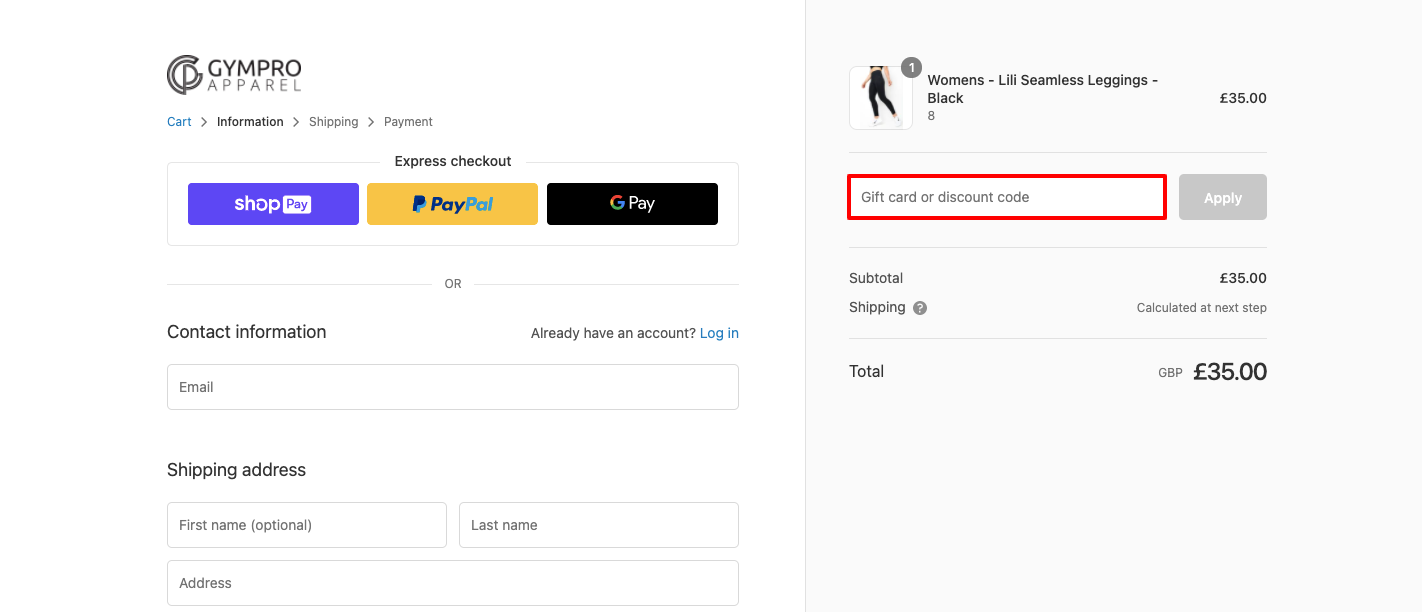The width and height of the screenshot is (1422, 612).
Task: Focus the gift card or discount code field
Action: coord(1005,197)
